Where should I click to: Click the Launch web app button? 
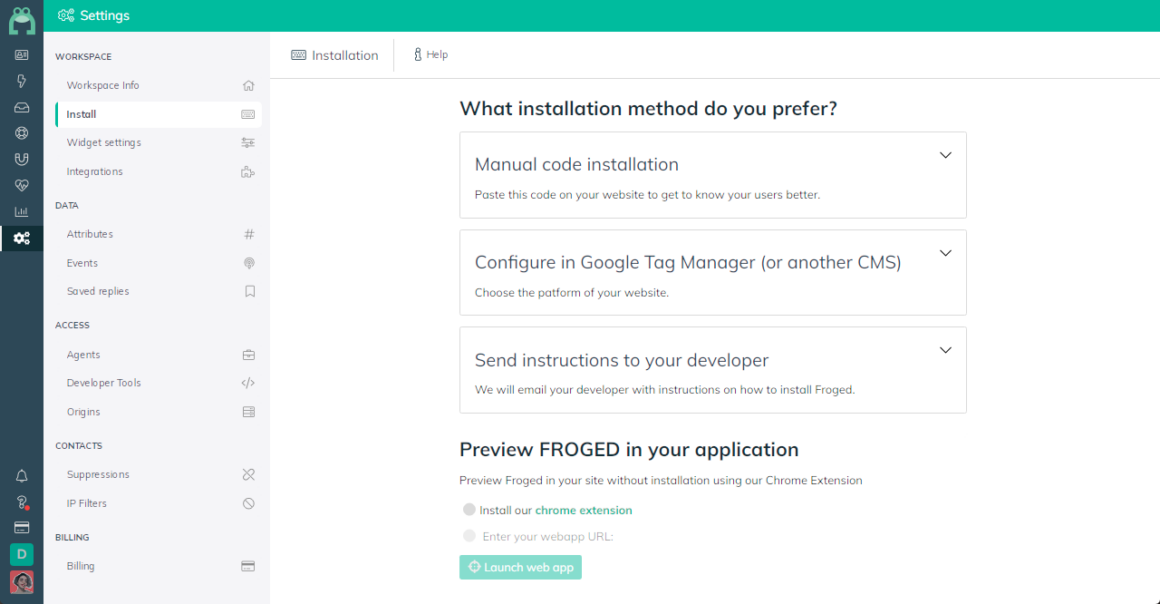click(x=520, y=567)
